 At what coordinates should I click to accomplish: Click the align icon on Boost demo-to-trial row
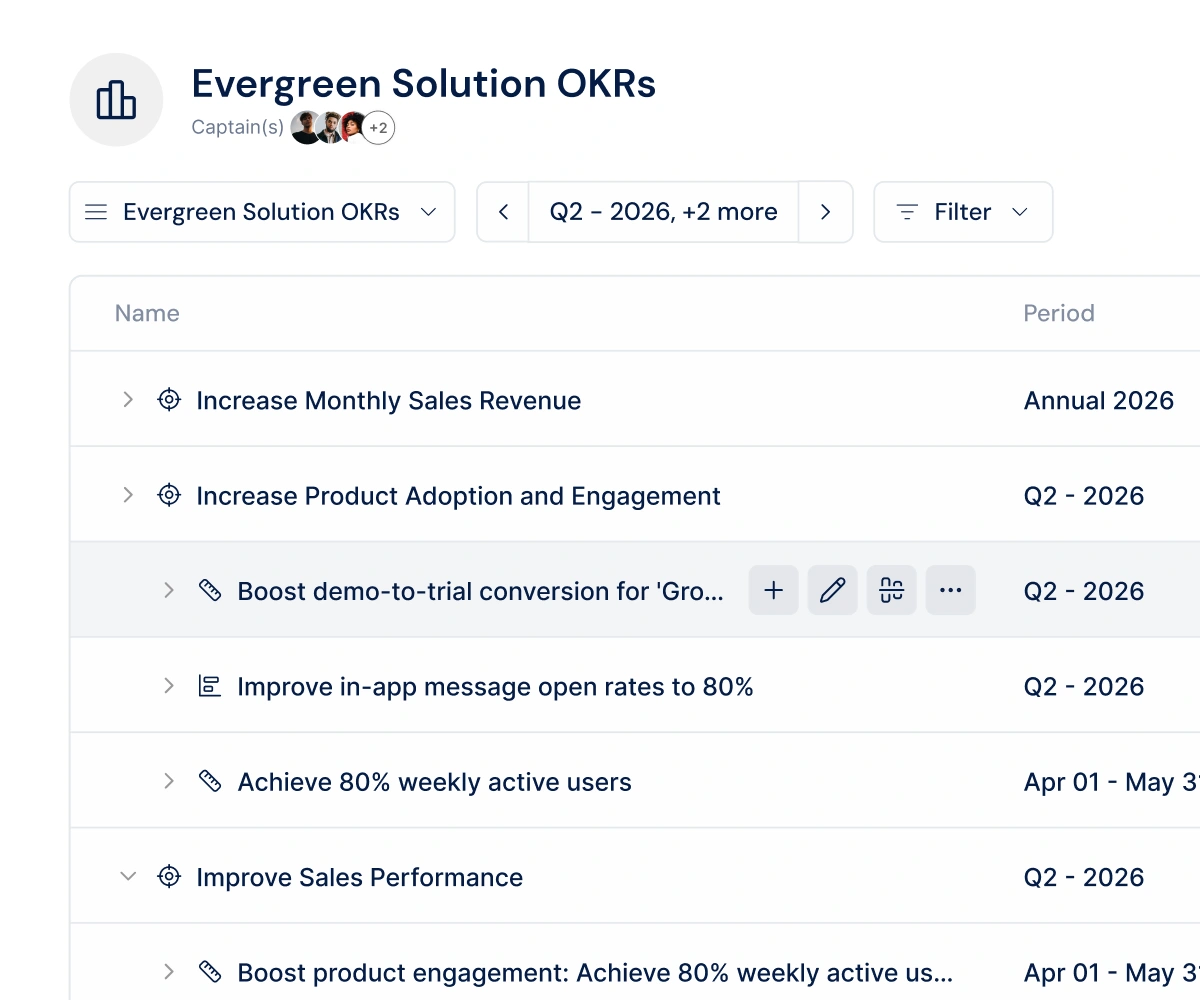click(892, 590)
